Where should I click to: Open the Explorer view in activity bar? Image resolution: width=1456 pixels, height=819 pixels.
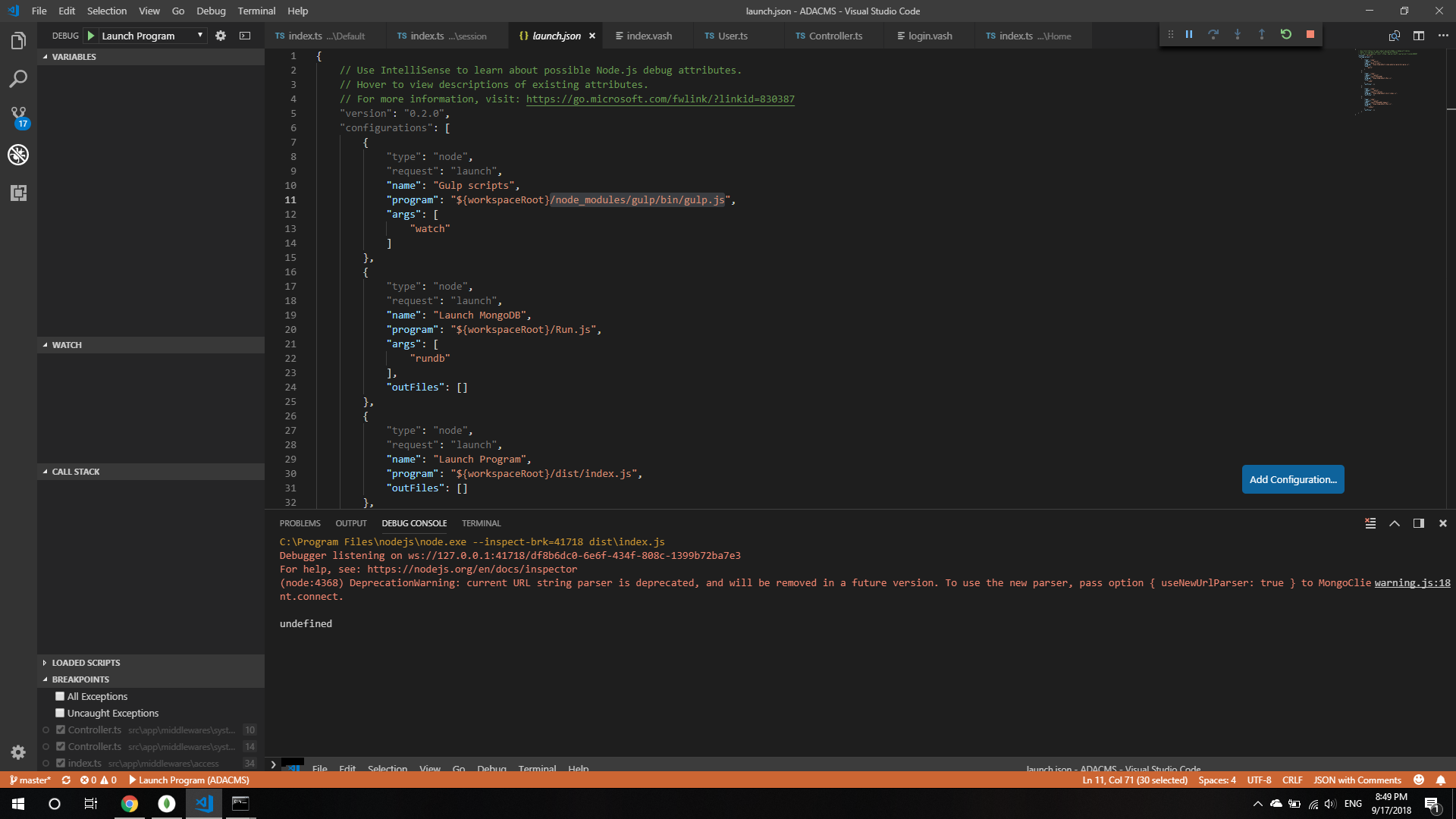[18, 41]
